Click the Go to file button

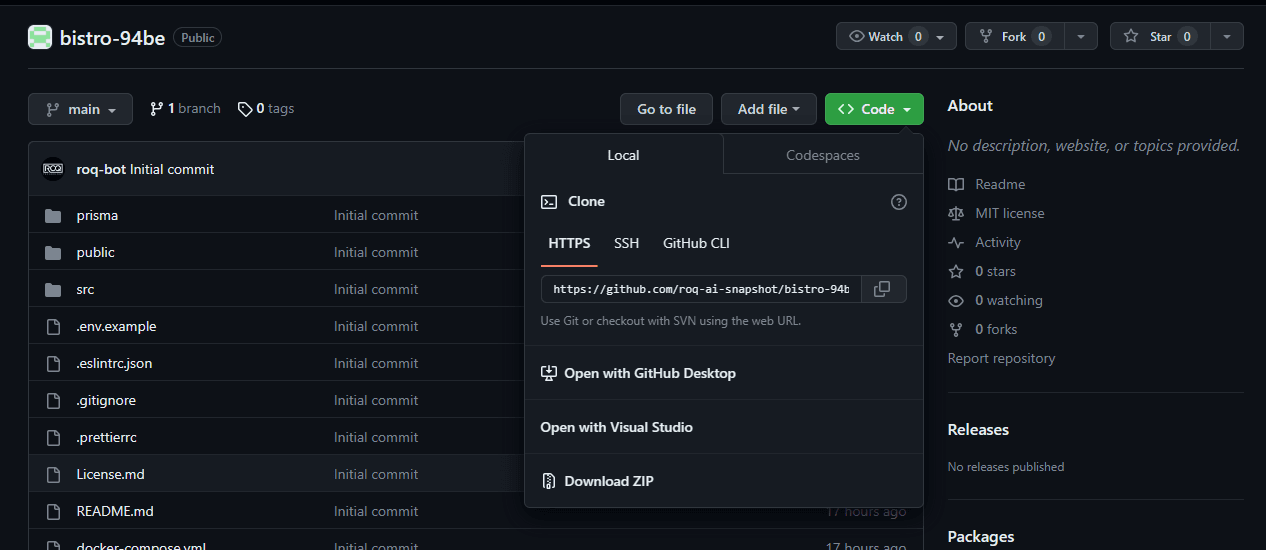pyautogui.click(x=667, y=109)
